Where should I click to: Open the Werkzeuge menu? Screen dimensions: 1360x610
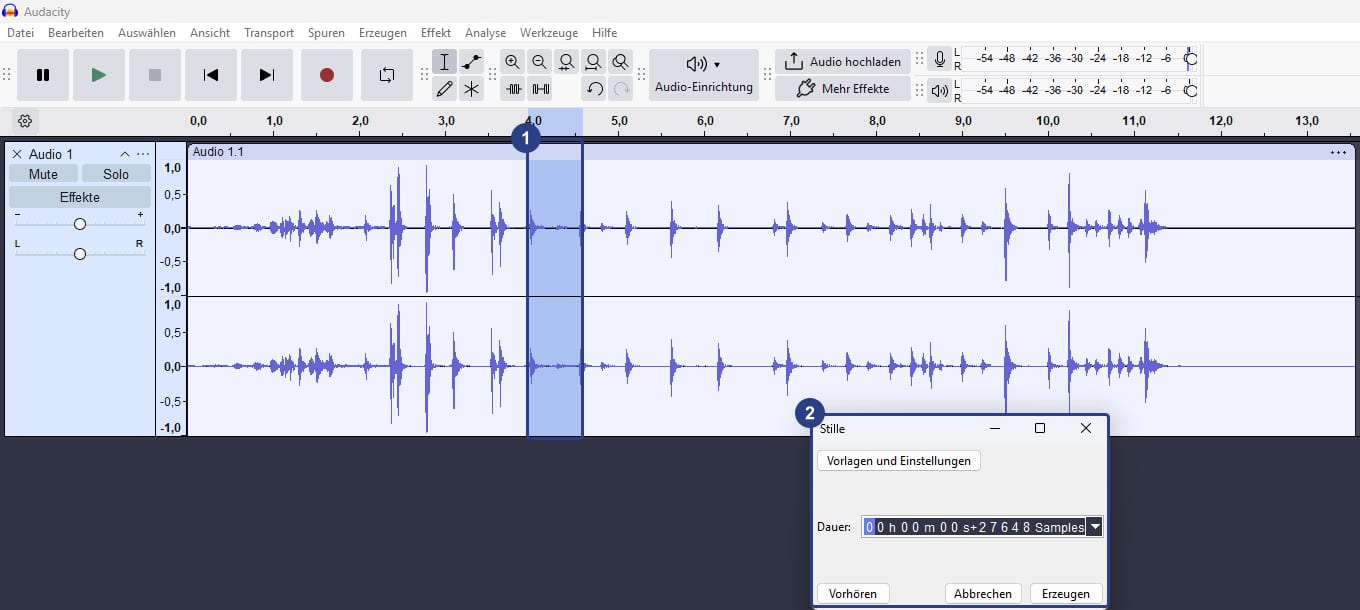[549, 33]
